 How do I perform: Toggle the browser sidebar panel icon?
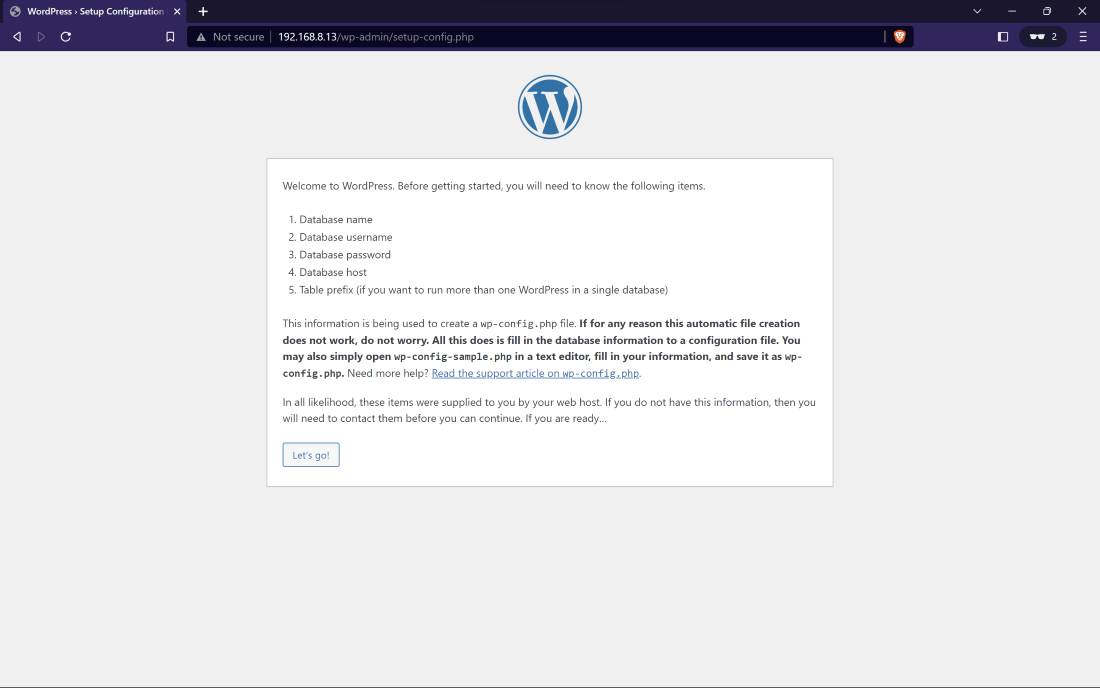[x=1002, y=36]
